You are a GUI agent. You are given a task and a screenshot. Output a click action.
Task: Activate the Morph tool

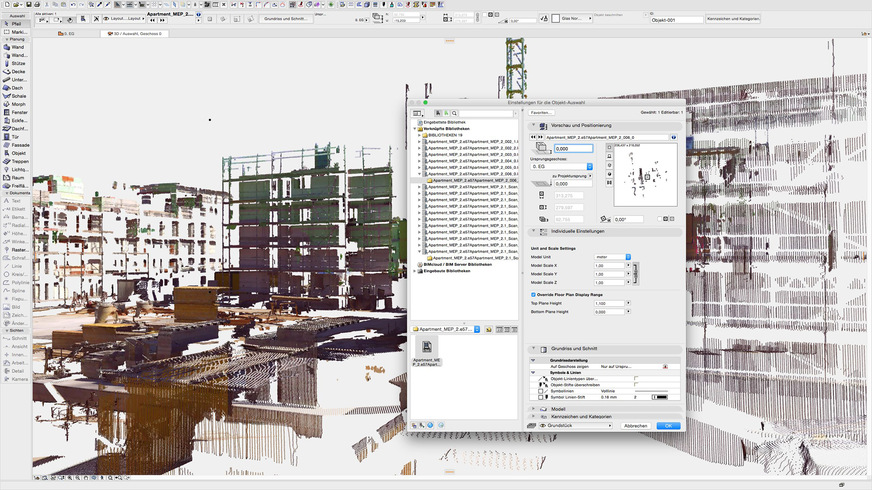18,104
